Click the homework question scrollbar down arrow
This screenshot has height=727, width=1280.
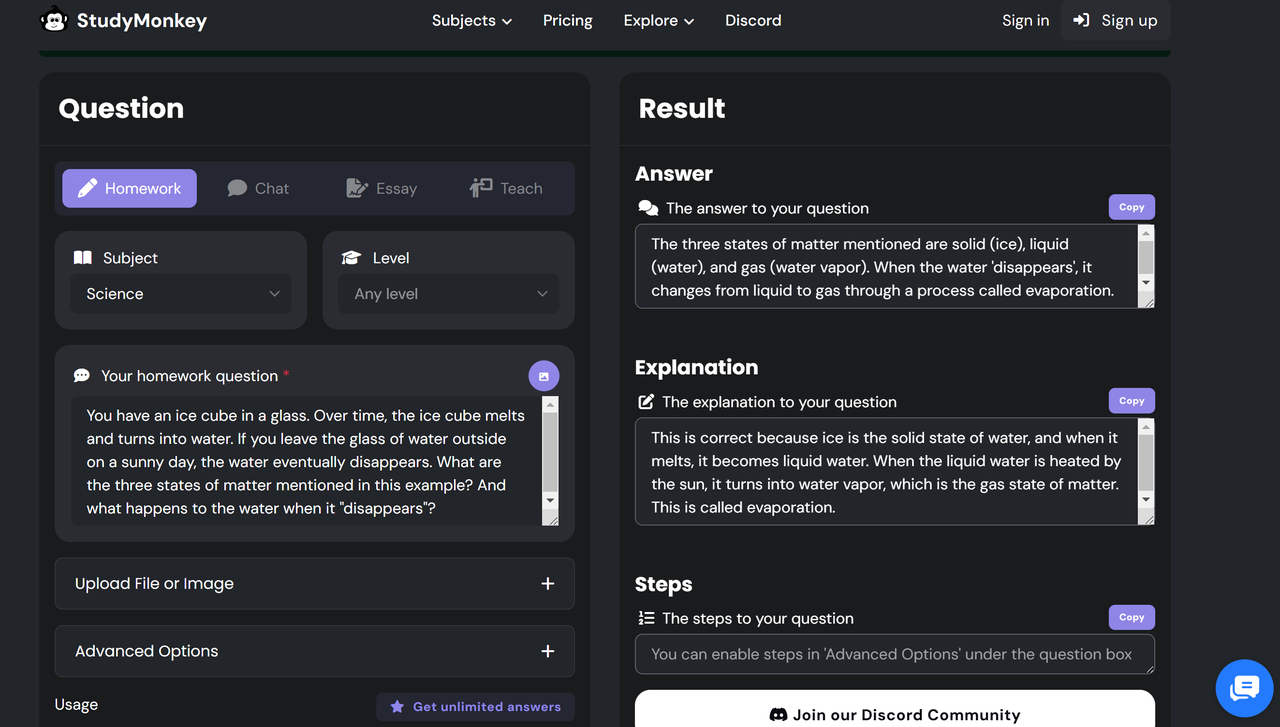coord(550,499)
